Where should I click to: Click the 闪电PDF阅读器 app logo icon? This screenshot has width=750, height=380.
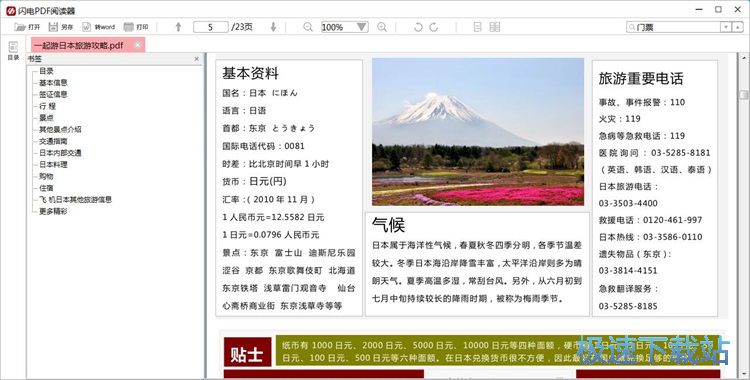tap(11, 10)
